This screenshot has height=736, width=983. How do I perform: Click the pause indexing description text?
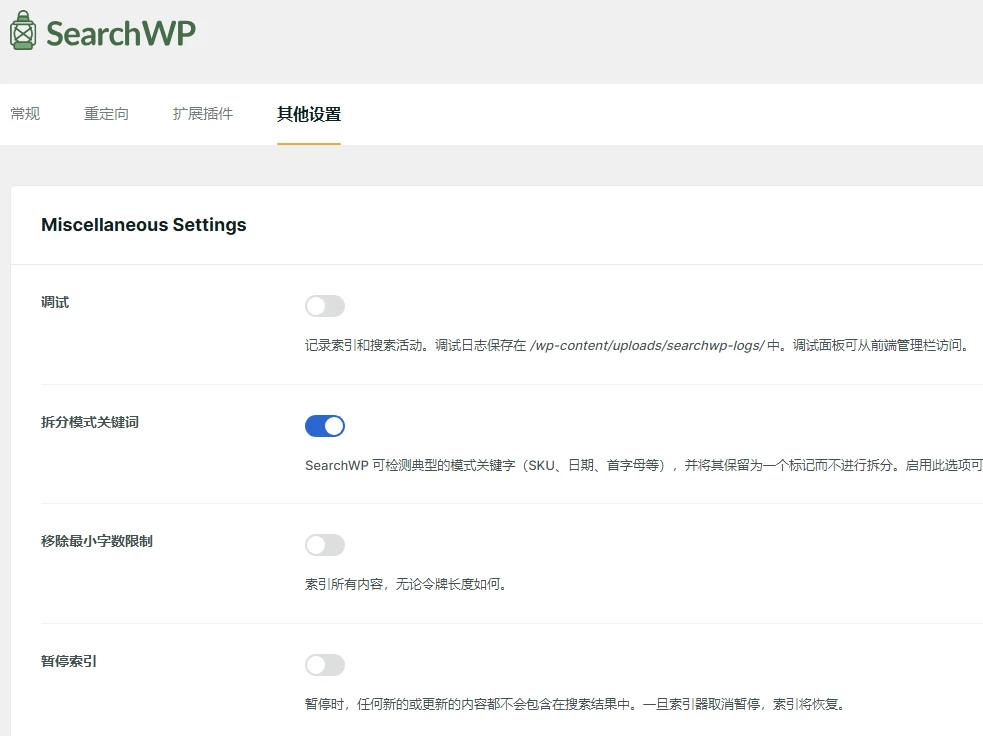pos(580,704)
